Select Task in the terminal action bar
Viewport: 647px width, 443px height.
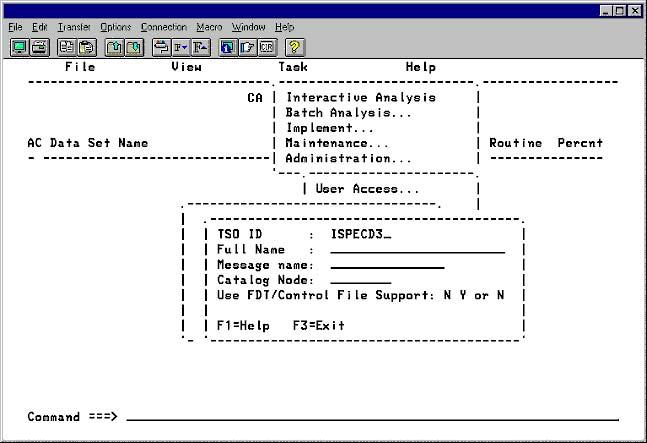pos(293,67)
